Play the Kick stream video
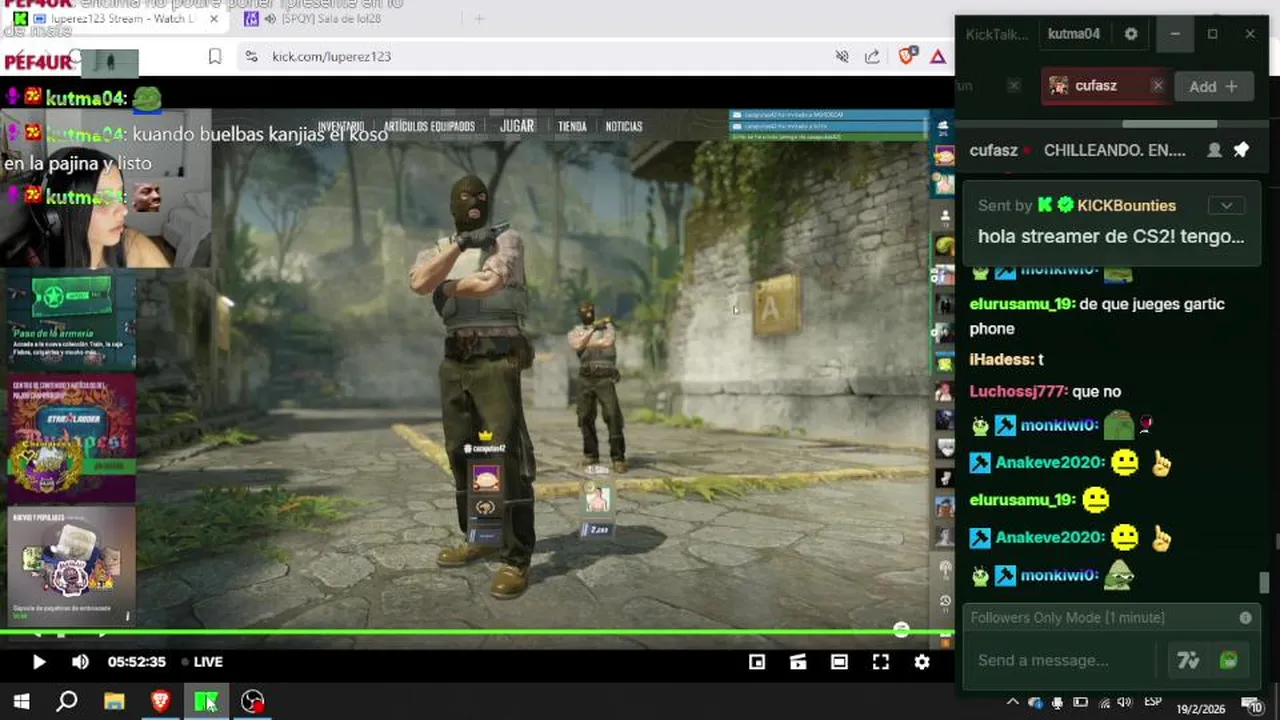The image size is (1280, 720). 38,662
